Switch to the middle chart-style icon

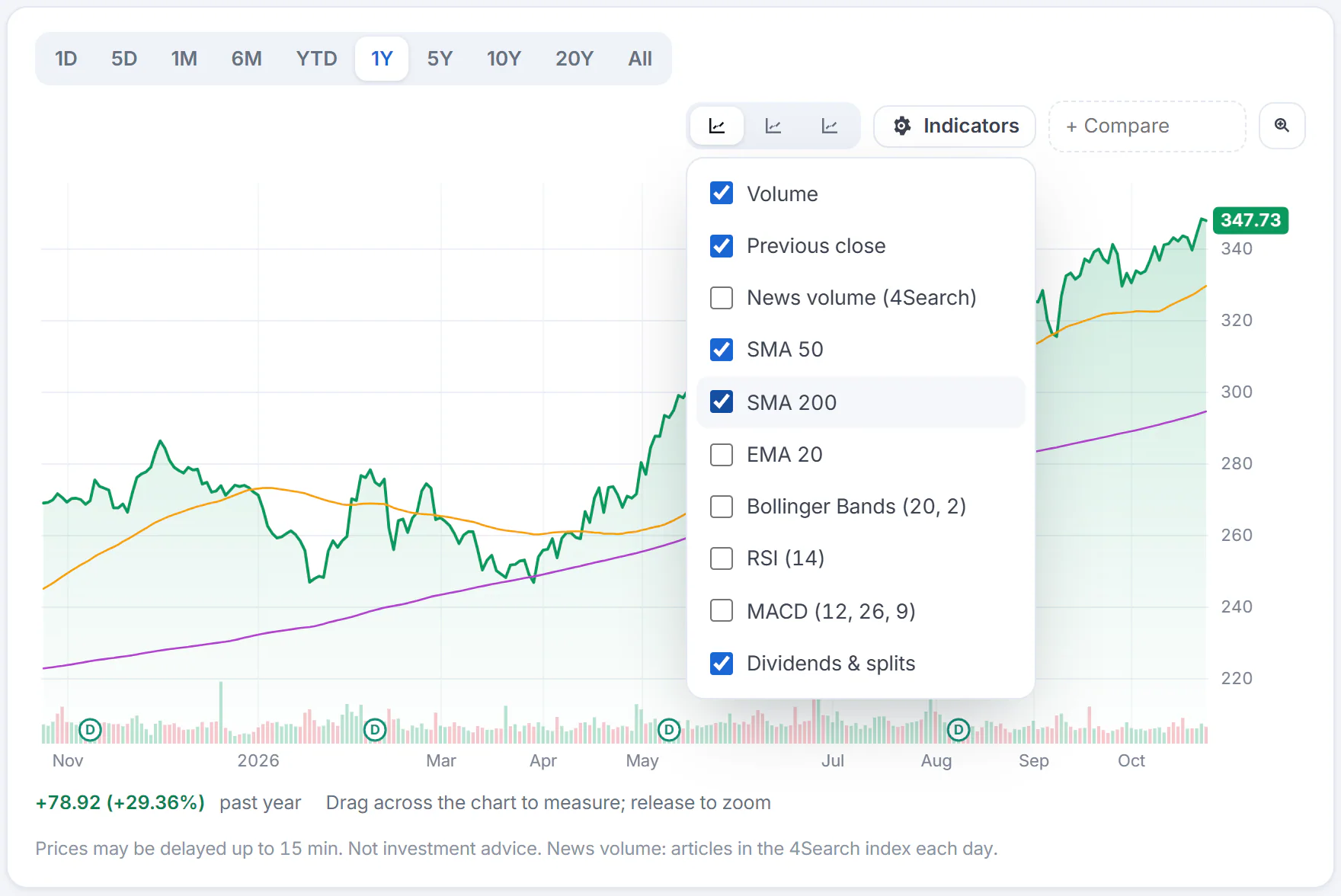773,126
